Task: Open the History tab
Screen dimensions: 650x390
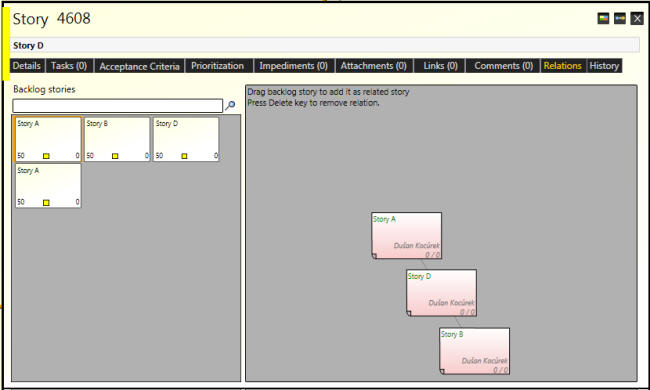Action: [x=604, y=66]
